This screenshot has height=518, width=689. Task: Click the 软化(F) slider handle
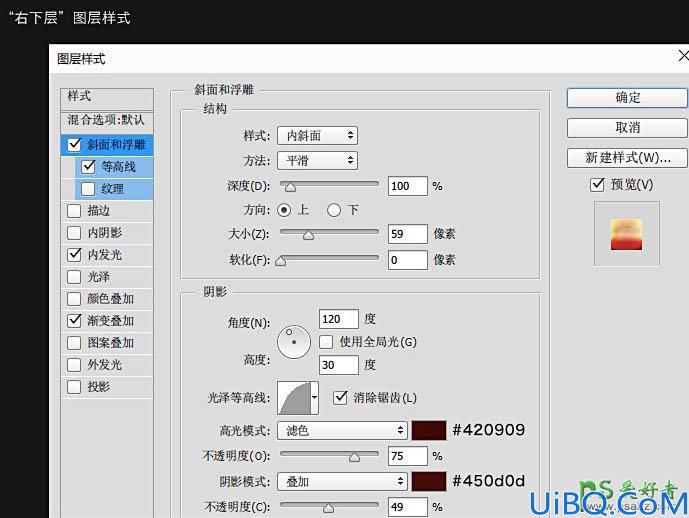280,261
